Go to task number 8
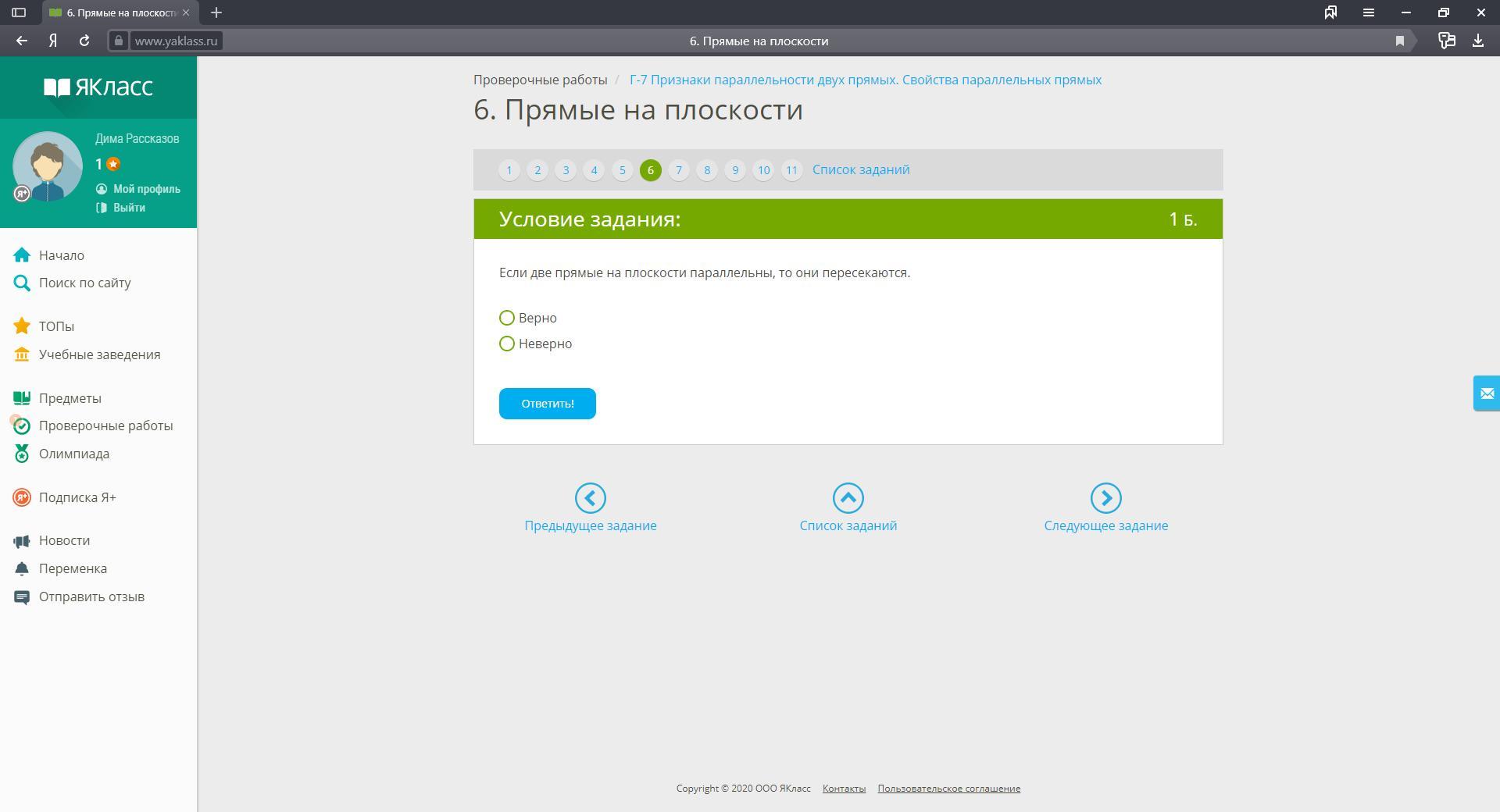This screenshot has height=812, width=1500. pyautogui.click(x=707, y=170)
